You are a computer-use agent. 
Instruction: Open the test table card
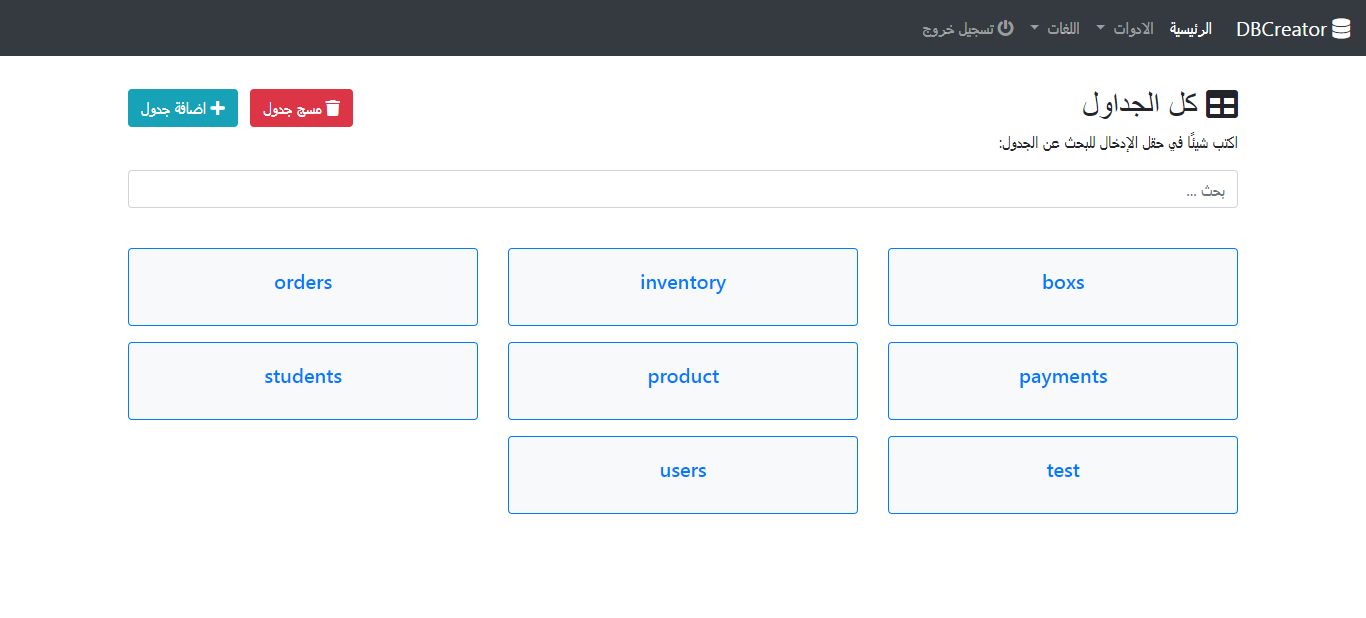1063,474
